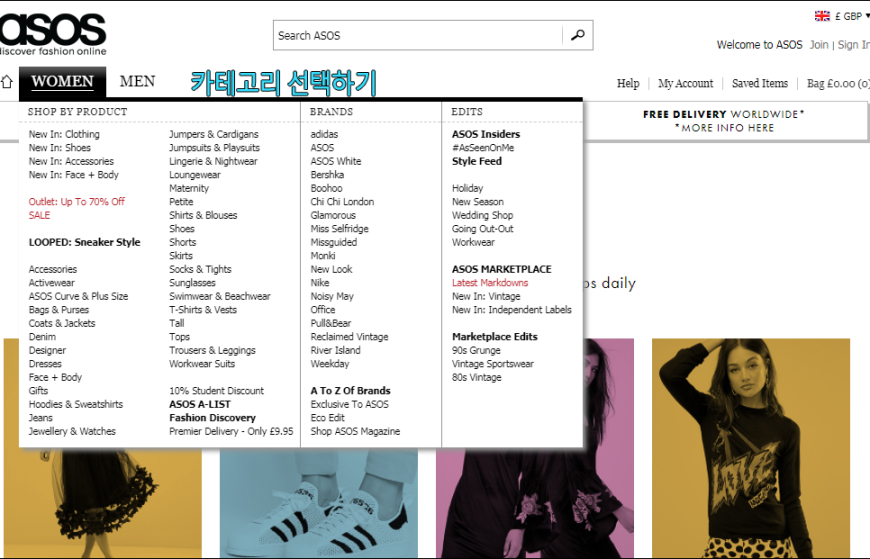Choose Workwear edit

473,242
